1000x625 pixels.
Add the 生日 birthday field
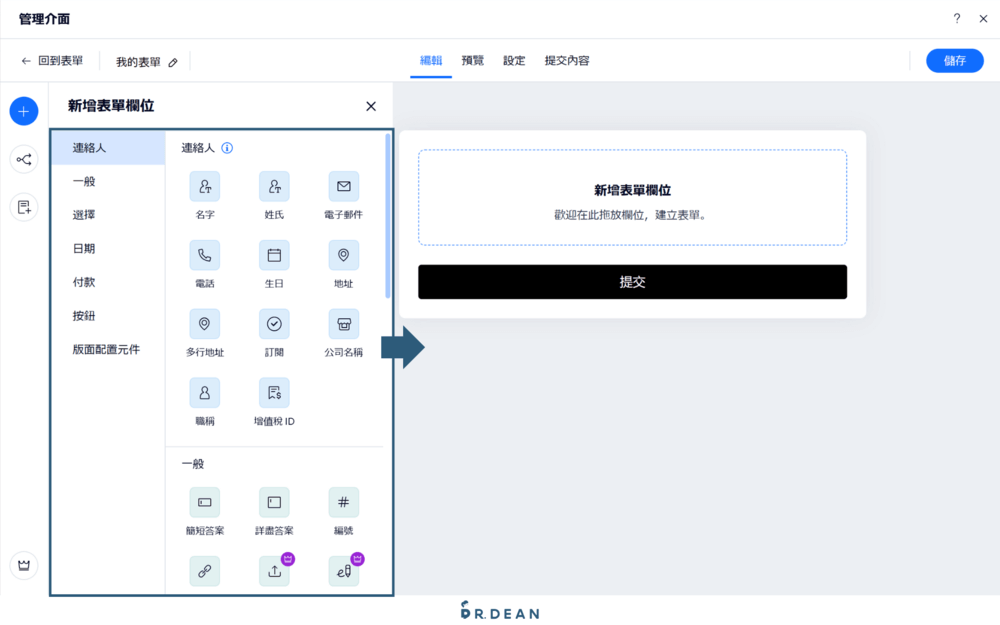[273, 255]
